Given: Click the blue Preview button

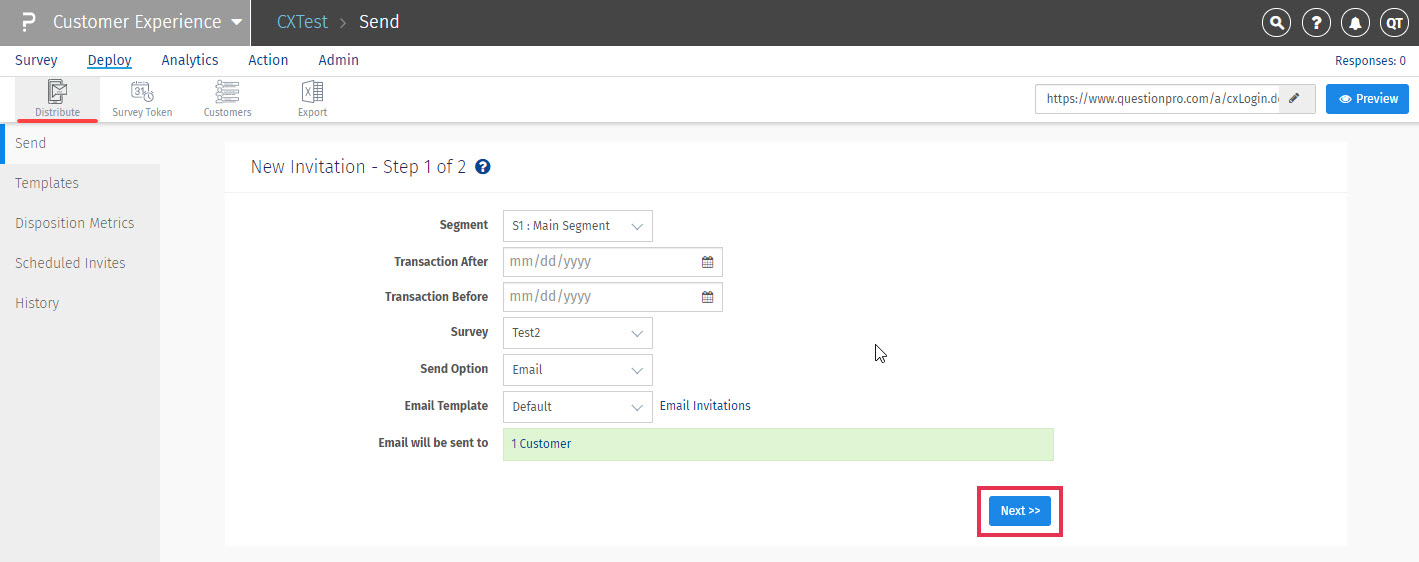Looking at the screenshot, I should [1368, 99].
